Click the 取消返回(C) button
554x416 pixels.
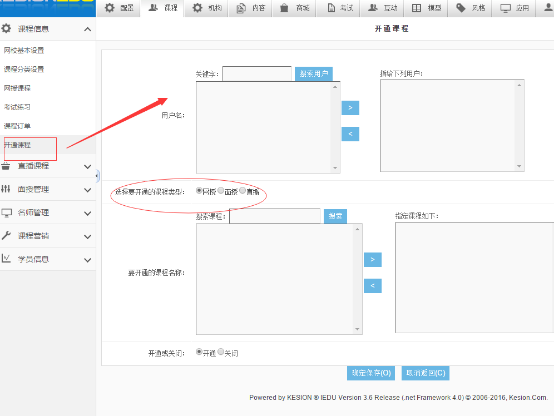click(425, 373)
